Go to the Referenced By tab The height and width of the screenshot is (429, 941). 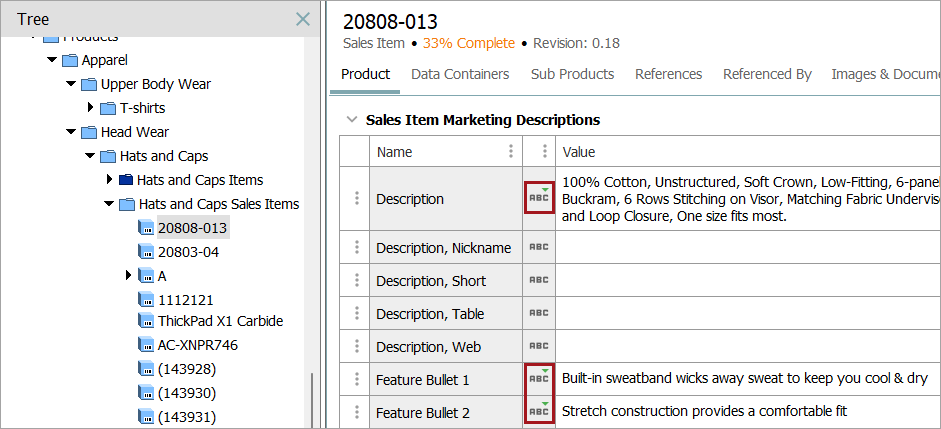(x=767, y=74)
